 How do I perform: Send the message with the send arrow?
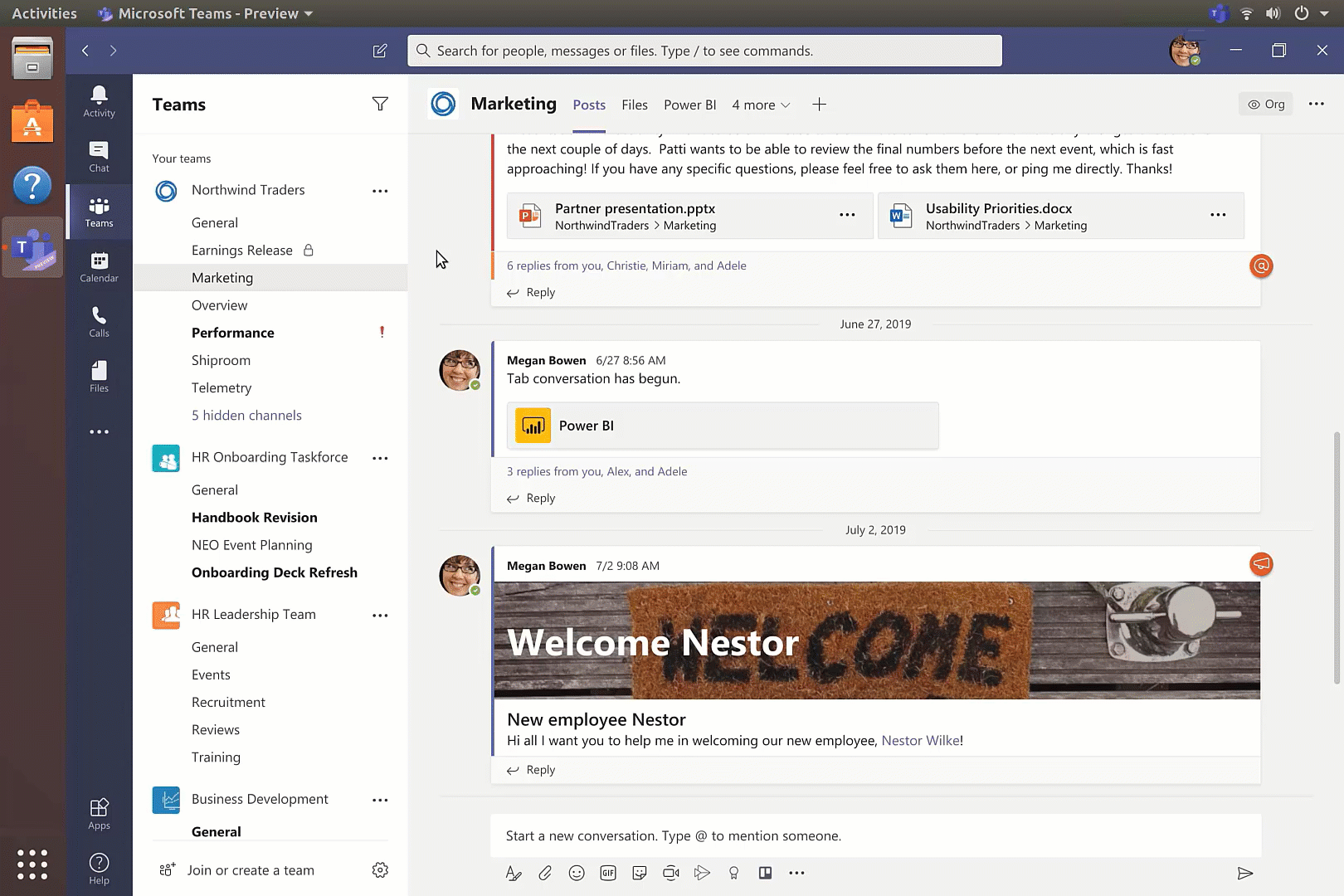pos(1245,873)
